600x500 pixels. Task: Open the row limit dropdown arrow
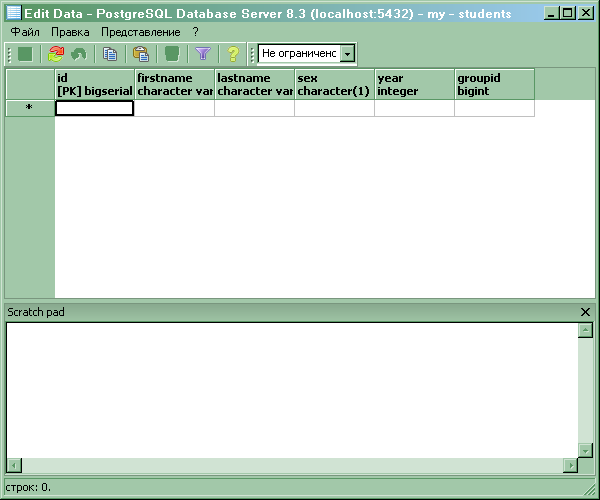coord(347,54)
